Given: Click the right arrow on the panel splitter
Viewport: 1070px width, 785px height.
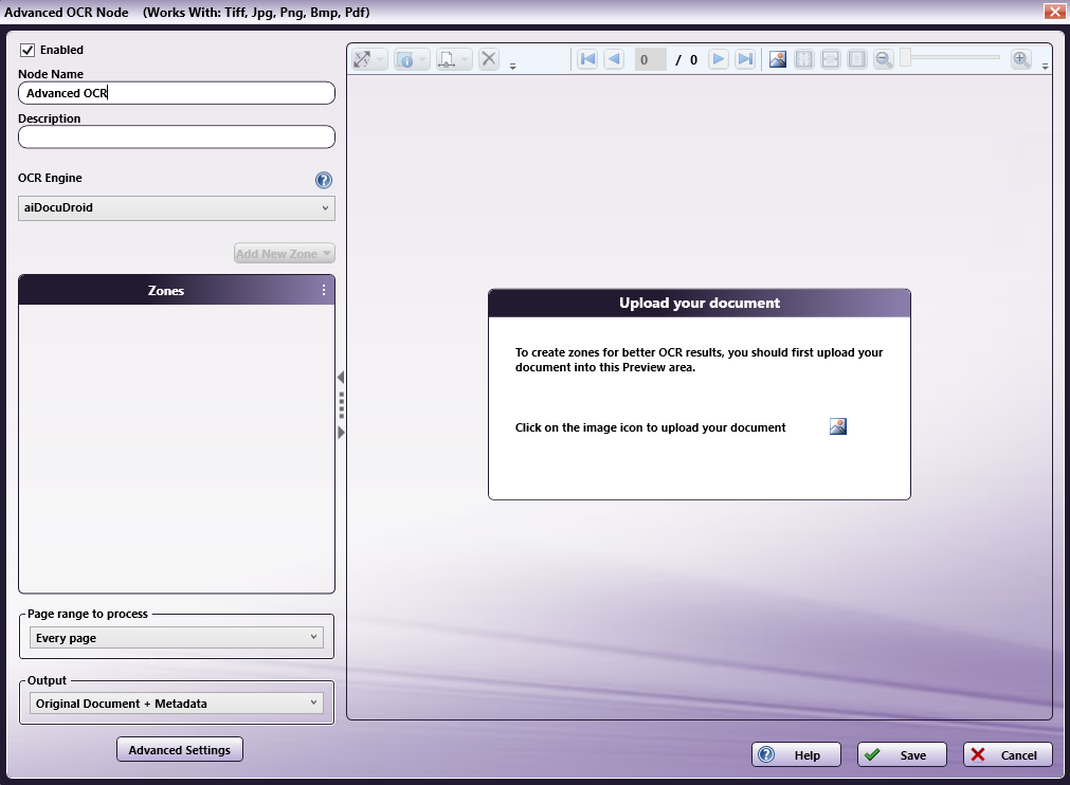Looking at the screenshot, I should 341,432.
